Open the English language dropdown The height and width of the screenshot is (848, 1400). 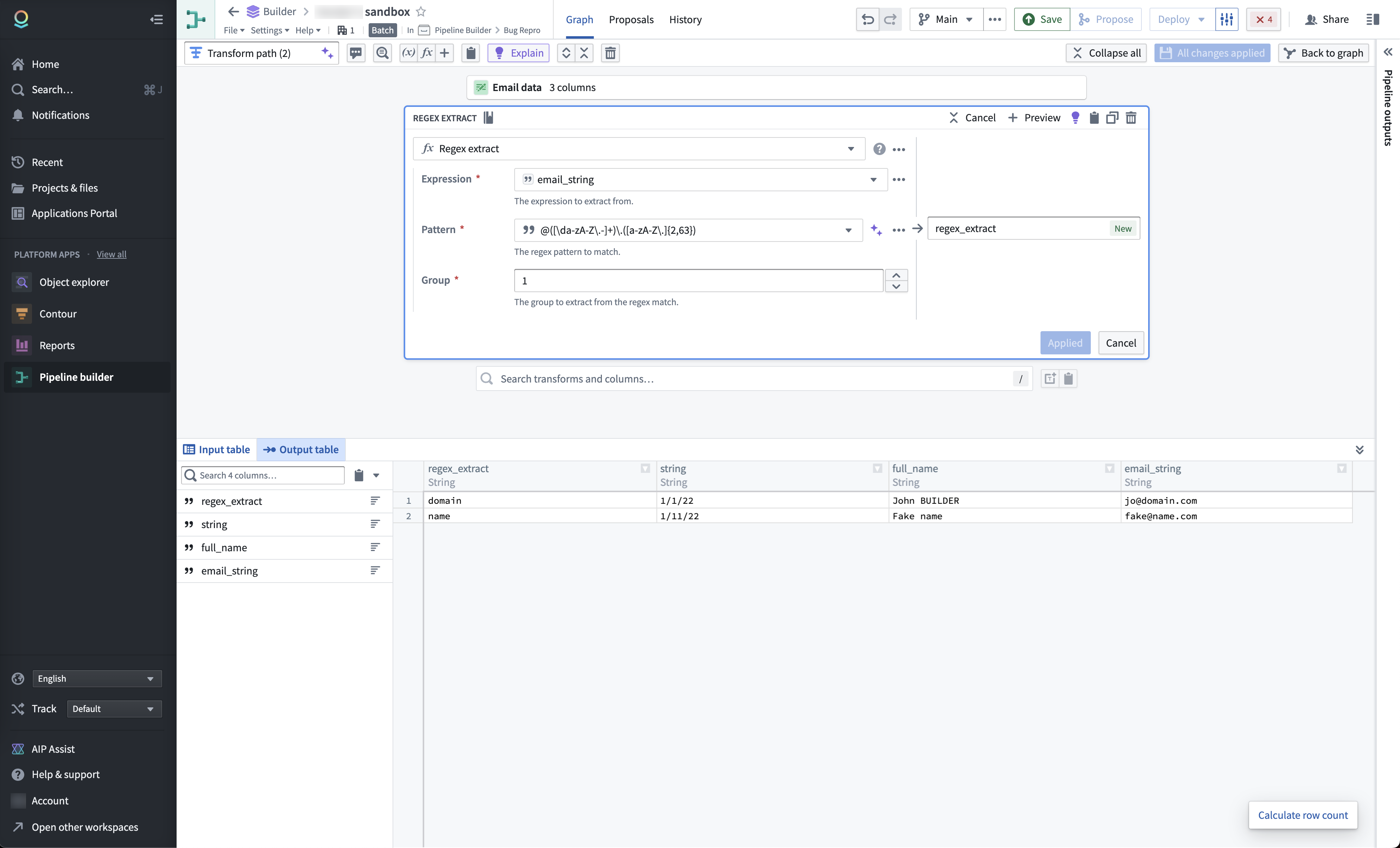coord(97,678)
